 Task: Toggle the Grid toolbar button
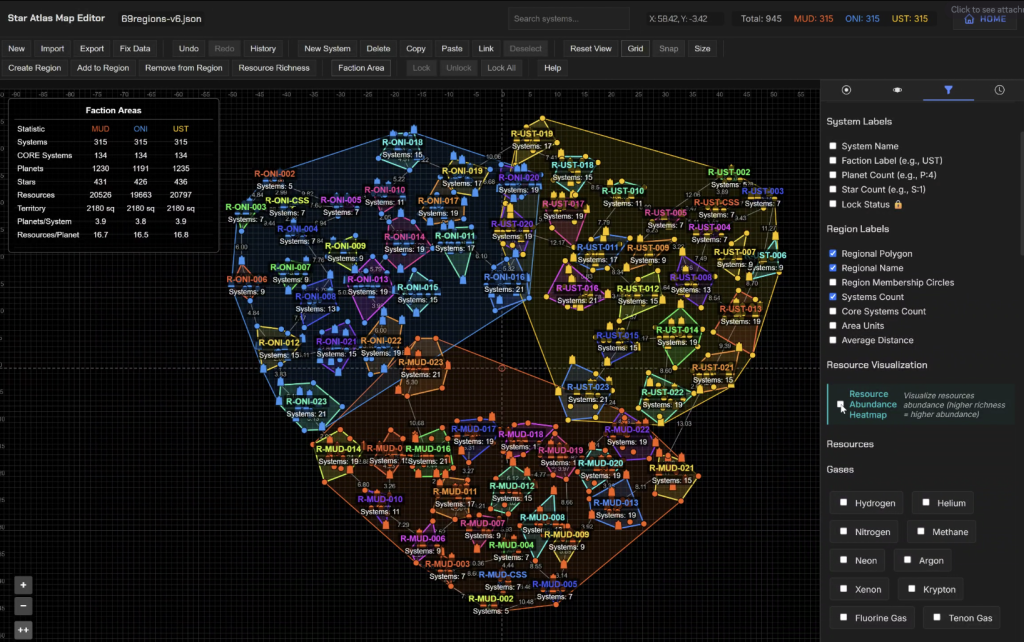coord(635,48)
